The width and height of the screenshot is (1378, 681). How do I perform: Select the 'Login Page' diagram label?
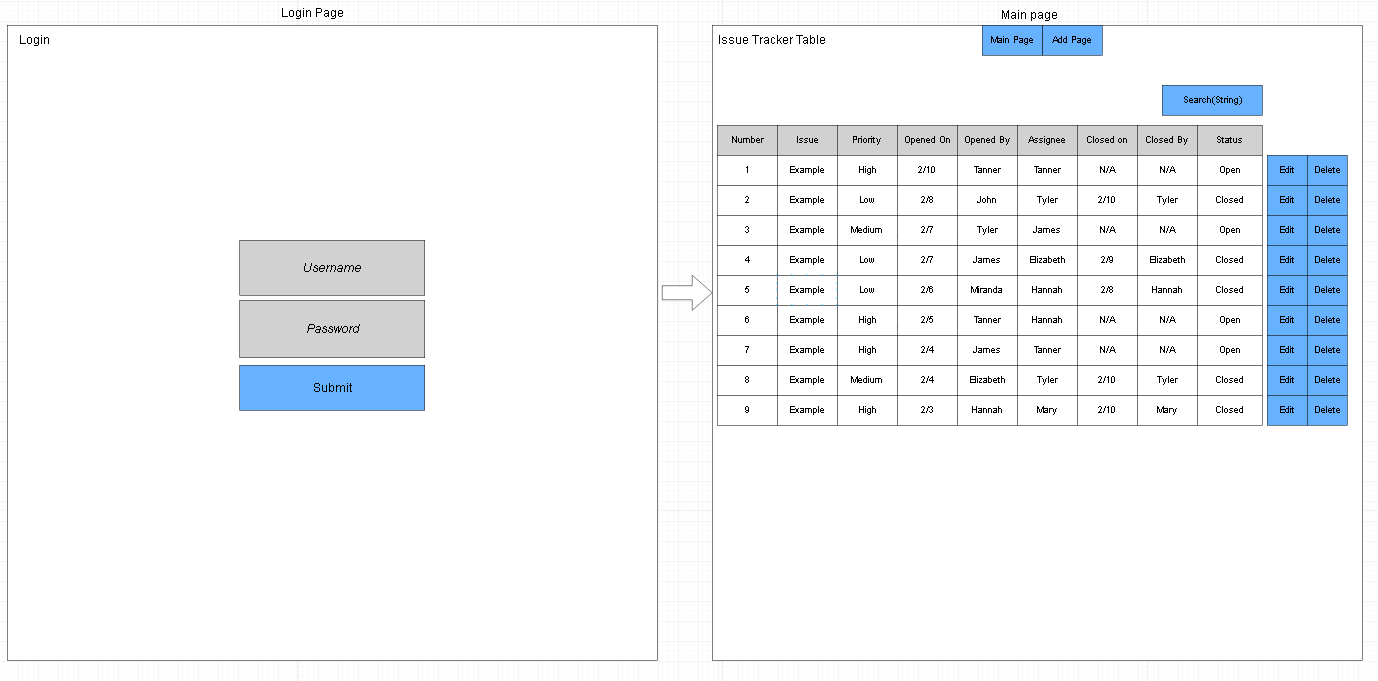[x=312, y=13]
